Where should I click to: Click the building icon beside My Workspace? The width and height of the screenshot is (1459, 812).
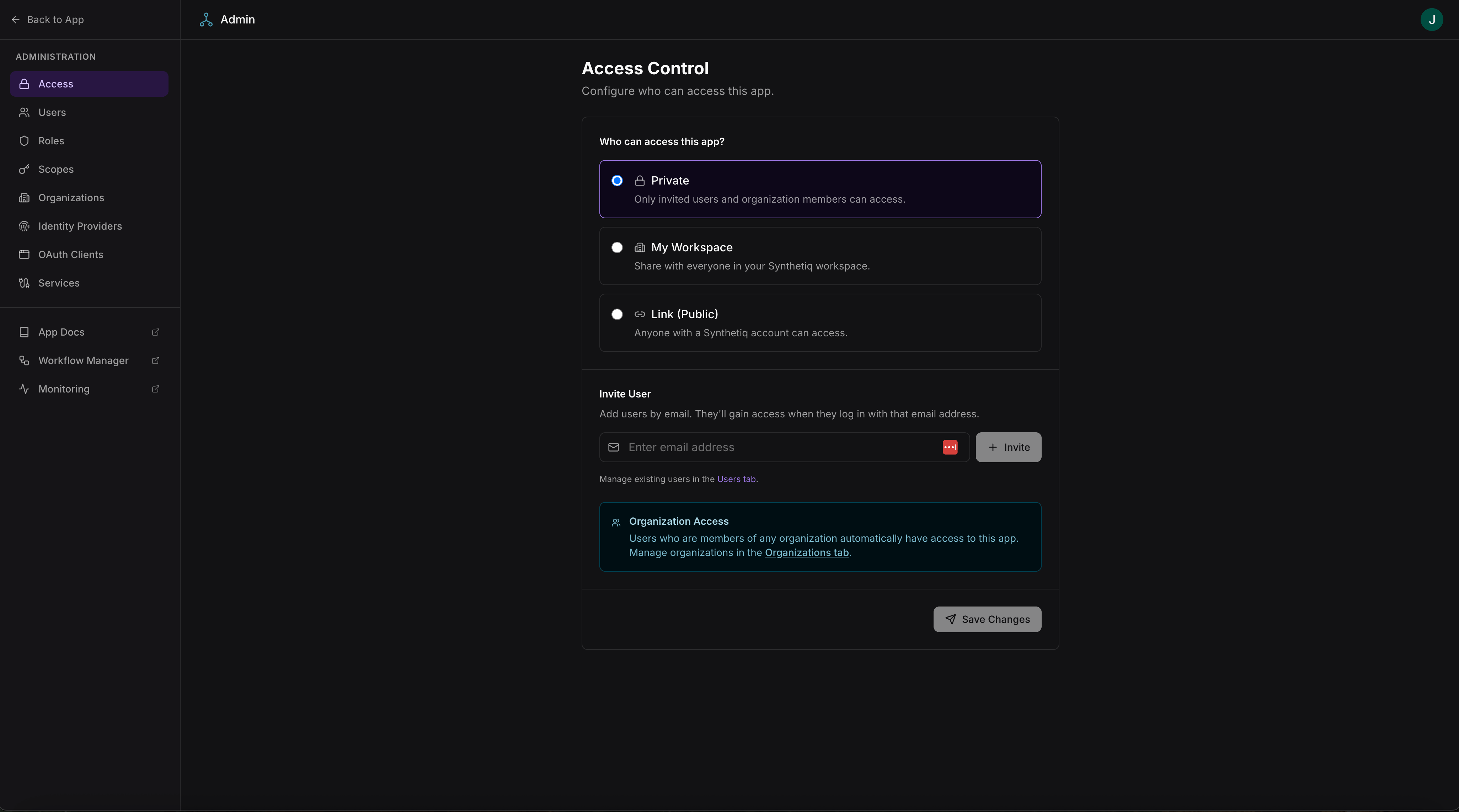640,247
